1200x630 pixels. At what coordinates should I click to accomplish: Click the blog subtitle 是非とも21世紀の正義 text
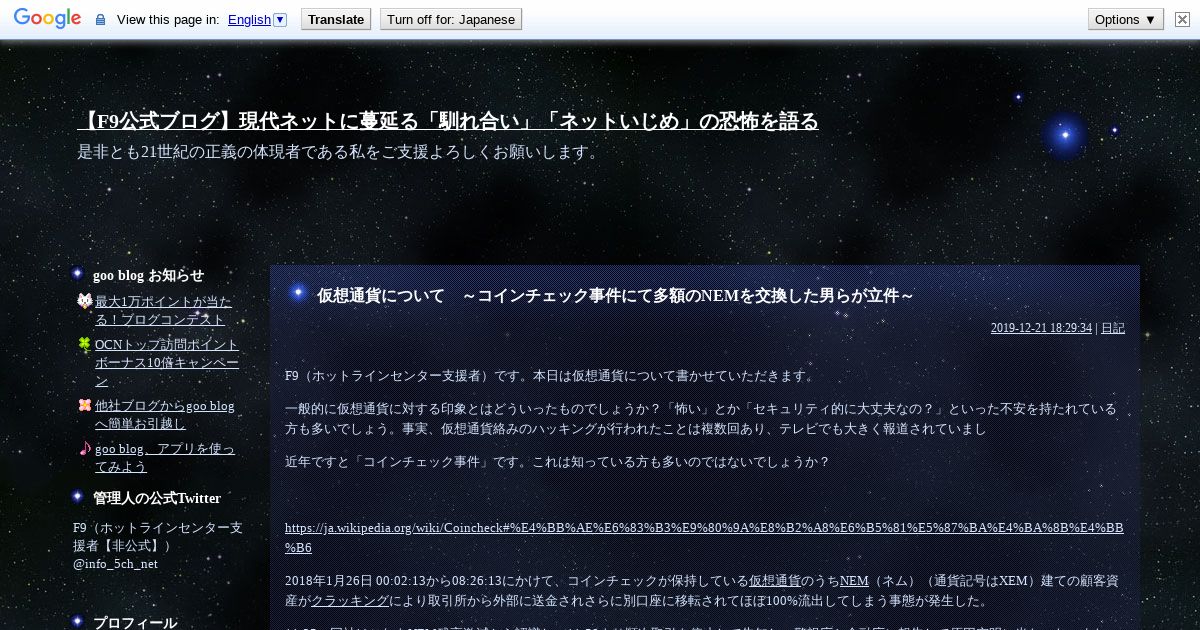coord(339,152)
